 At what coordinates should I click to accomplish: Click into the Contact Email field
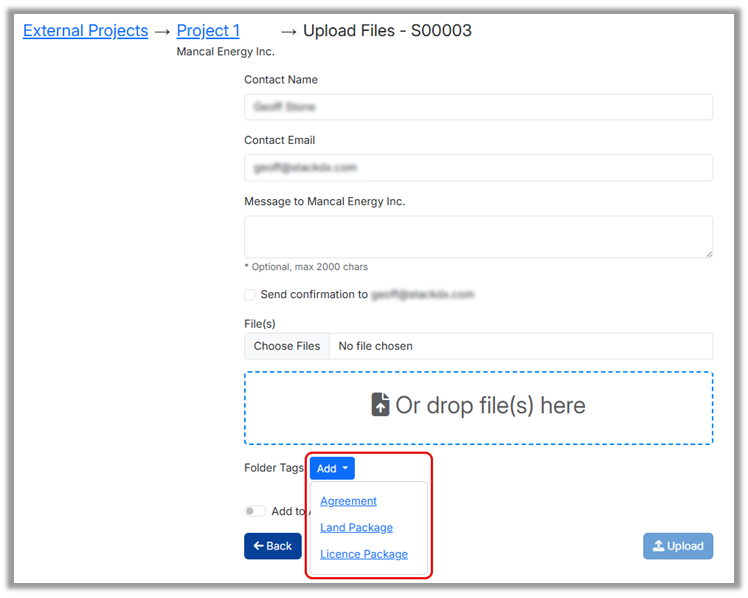[478, 168]
